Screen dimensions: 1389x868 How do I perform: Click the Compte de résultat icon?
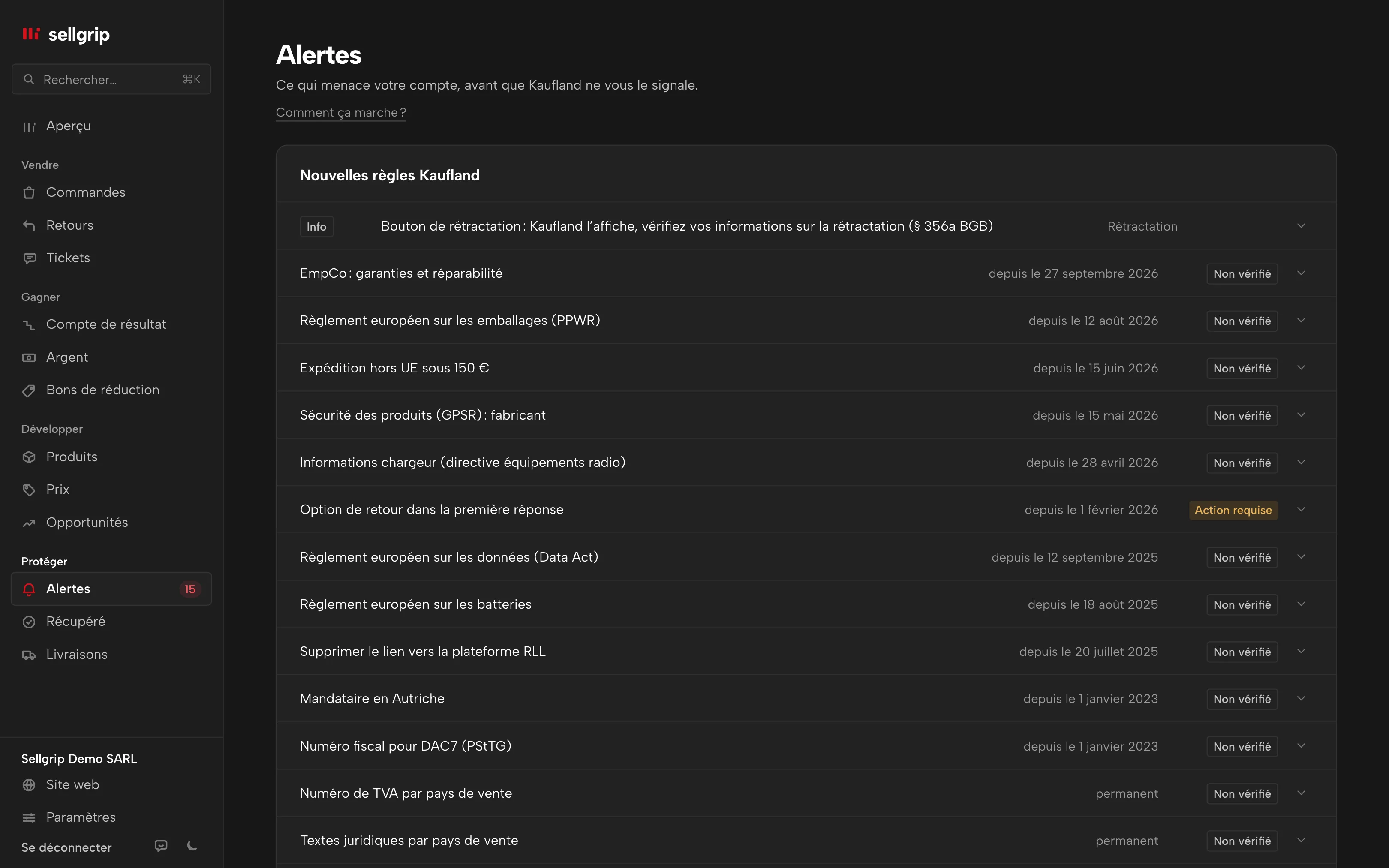(x=29, y=325)
